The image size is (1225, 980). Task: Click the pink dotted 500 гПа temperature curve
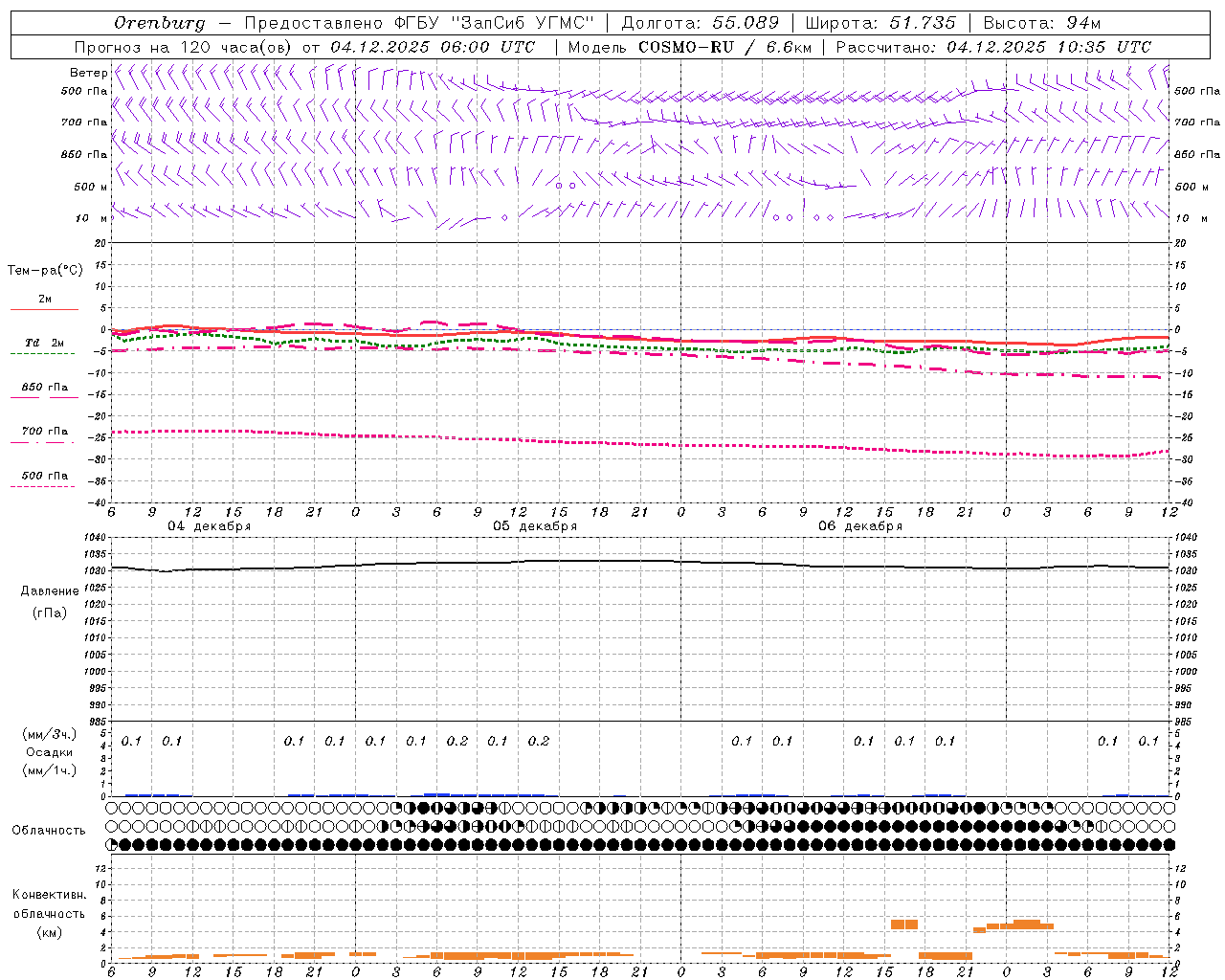[x=639, y=442]
